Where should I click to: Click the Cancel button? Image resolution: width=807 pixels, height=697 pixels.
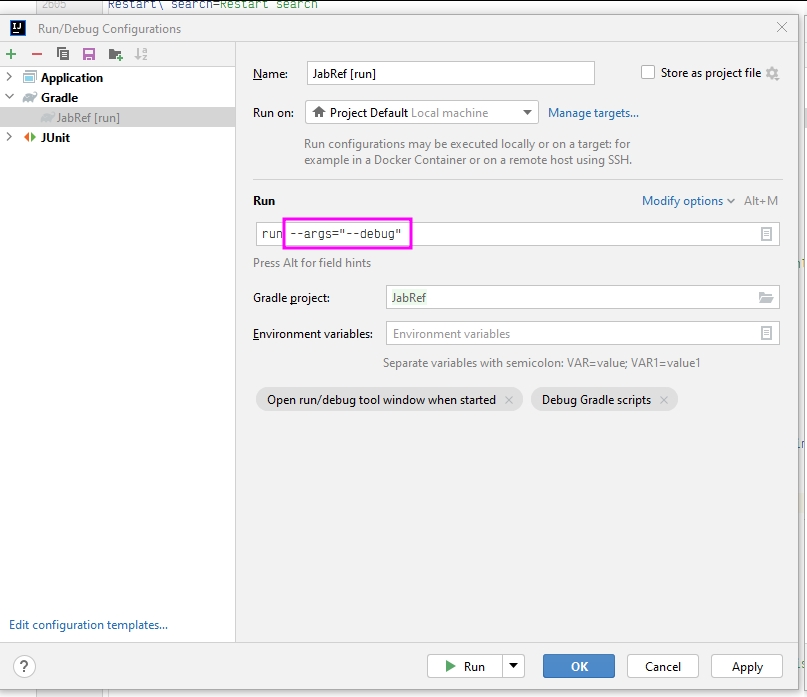point(662,666)
